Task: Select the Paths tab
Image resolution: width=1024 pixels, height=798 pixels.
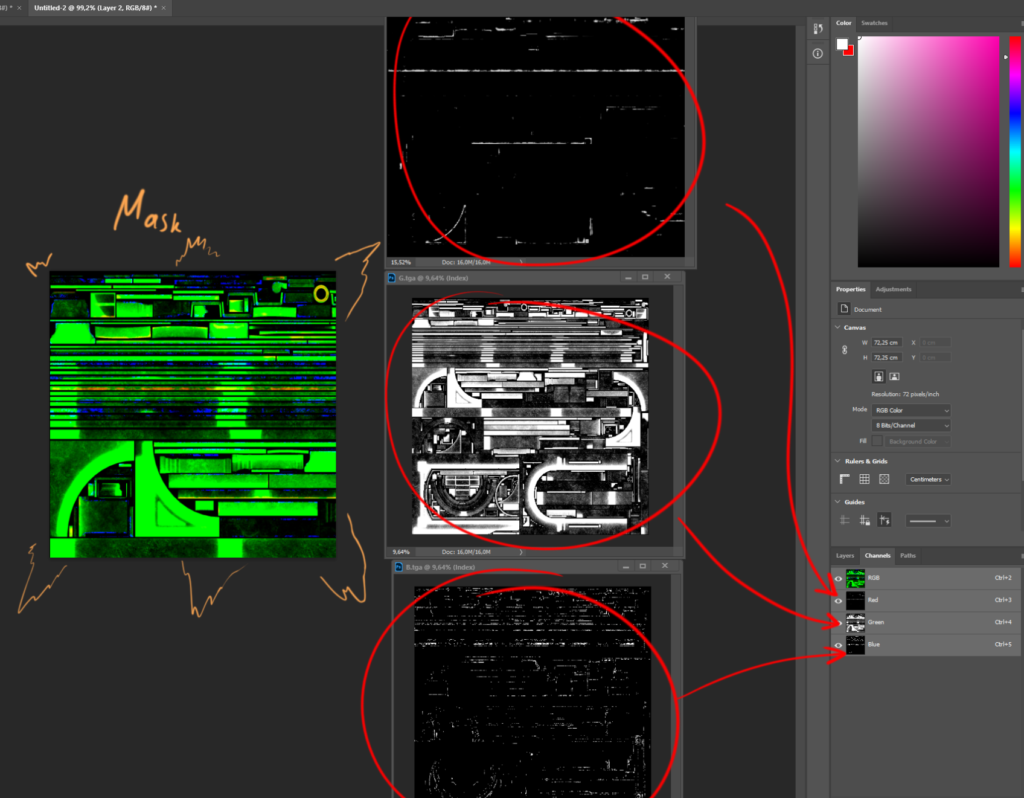Action: pos(908,556)
